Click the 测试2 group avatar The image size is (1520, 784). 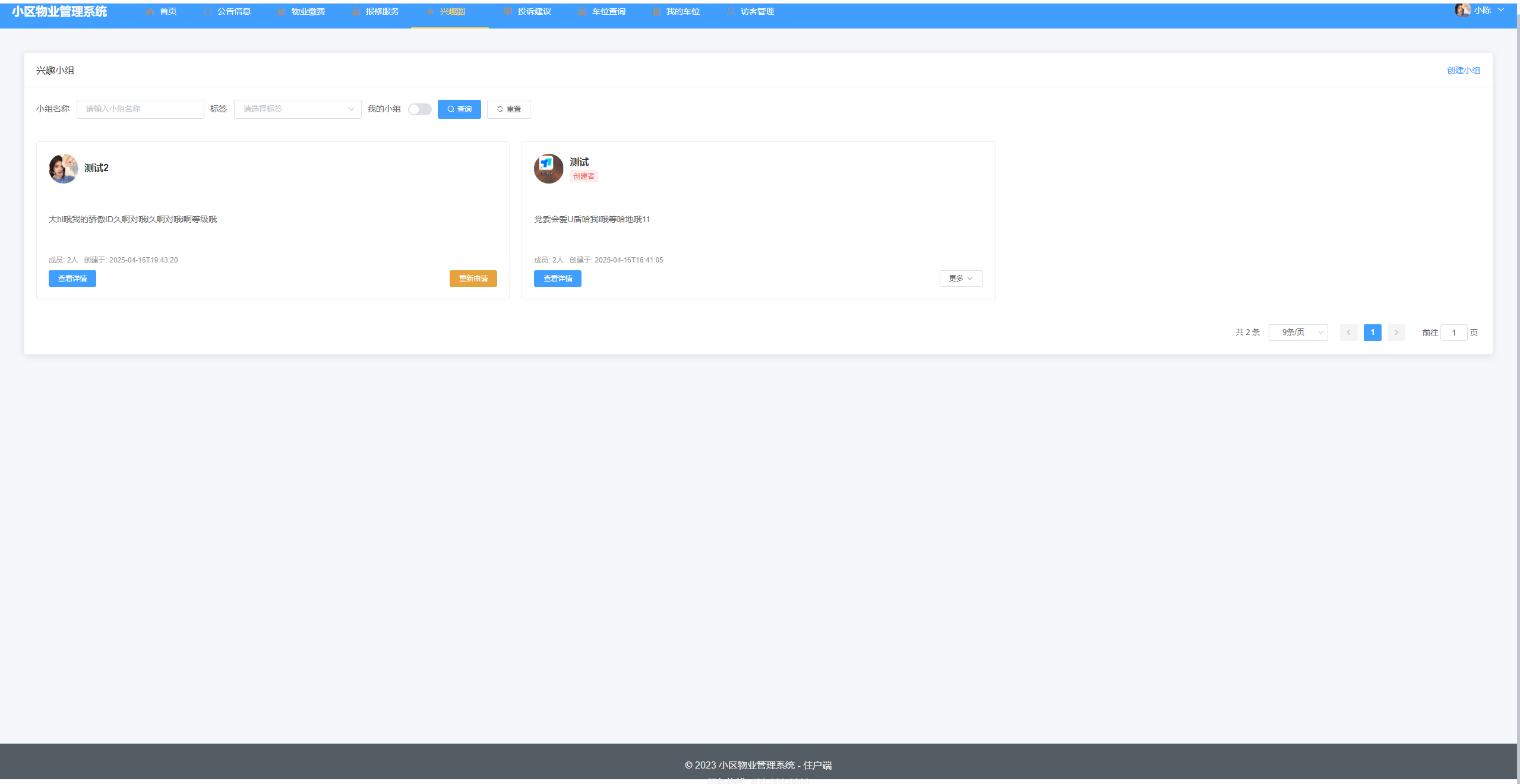(64, 169)
